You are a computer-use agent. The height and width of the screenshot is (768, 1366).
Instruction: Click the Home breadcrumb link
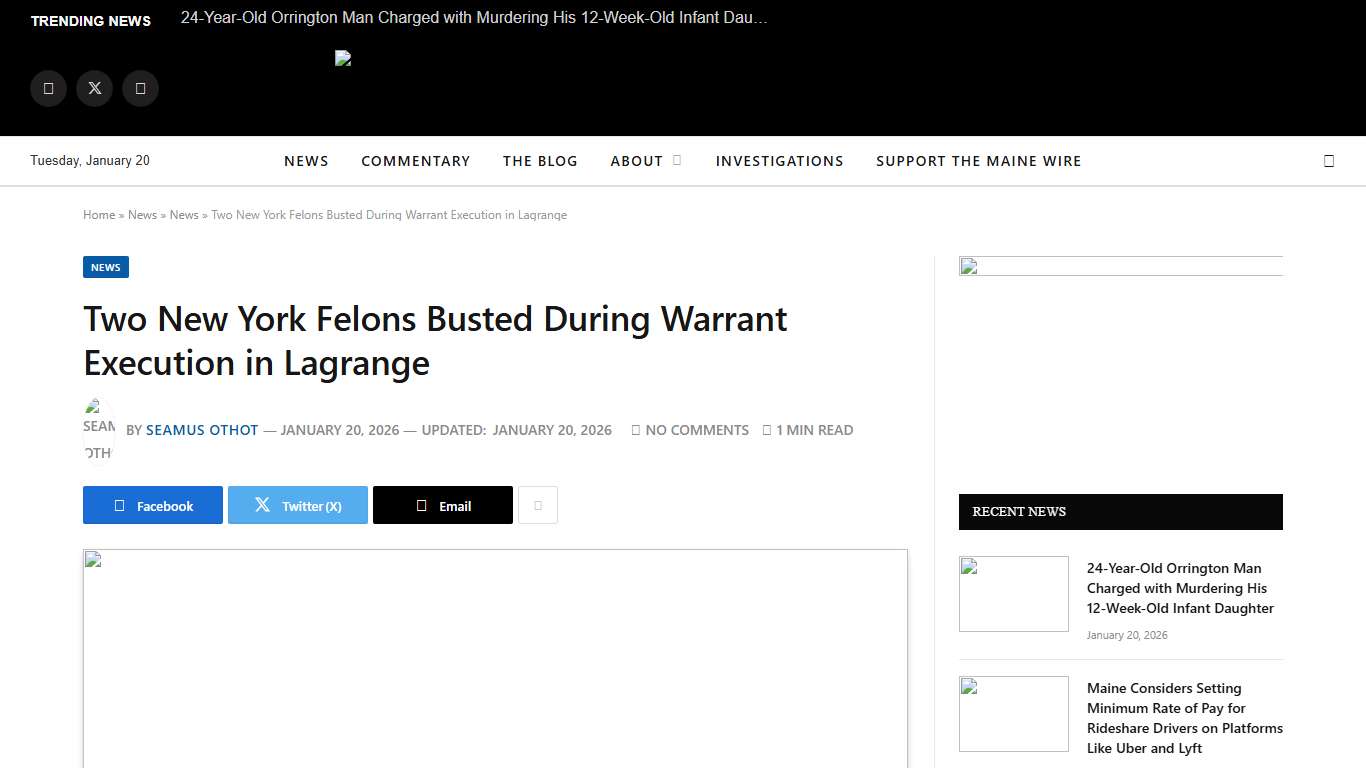pyautogui.click(x=99, y=214)
